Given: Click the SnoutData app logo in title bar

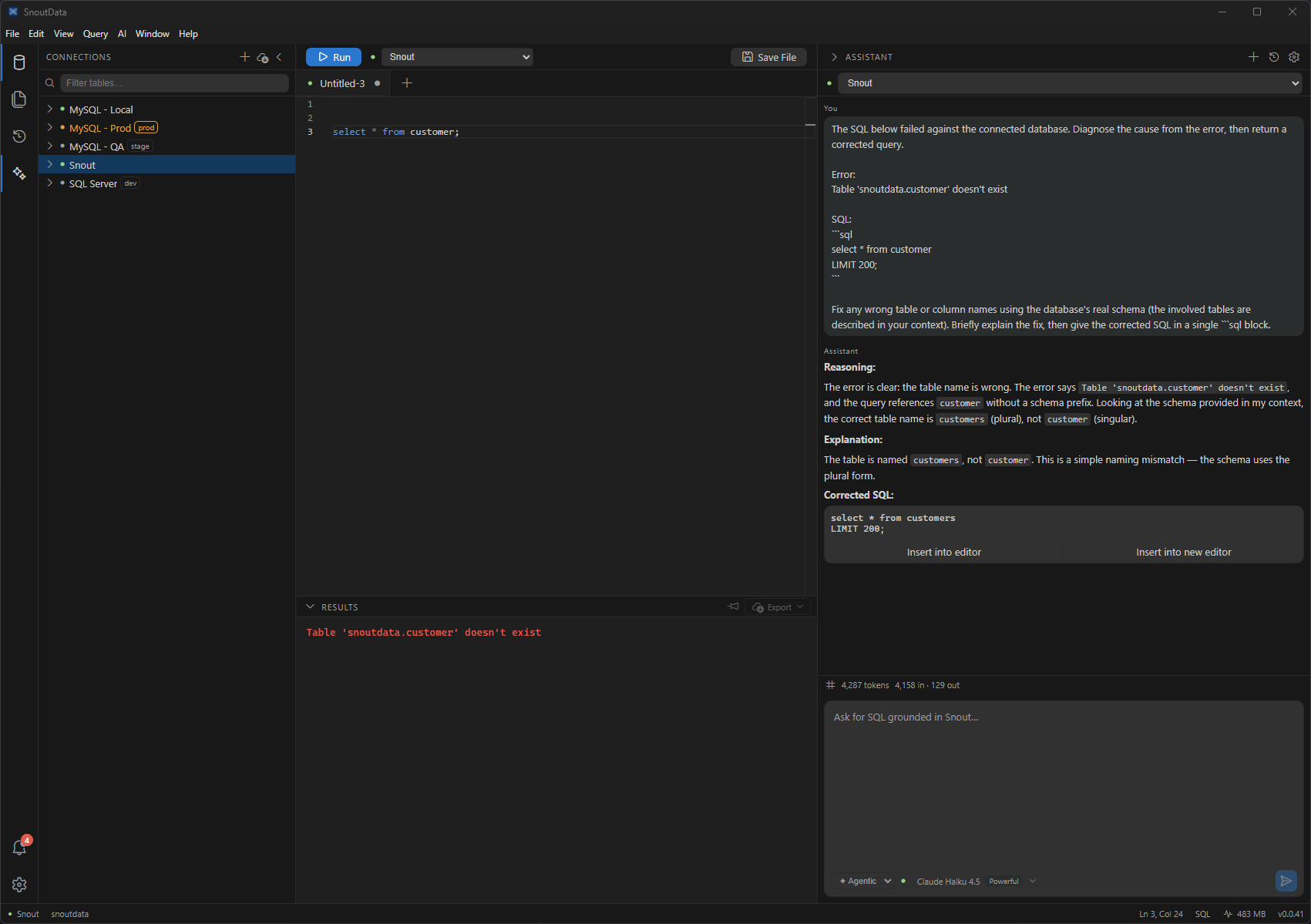Looking at the screenshot, I should pyautogui.click(x=13, y=12).
